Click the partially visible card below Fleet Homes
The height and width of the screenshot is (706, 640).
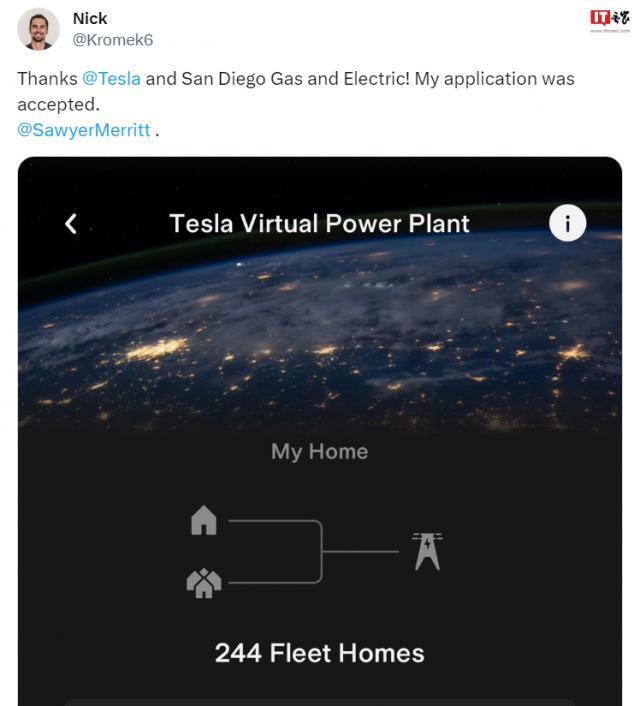(x=319, y=702)
